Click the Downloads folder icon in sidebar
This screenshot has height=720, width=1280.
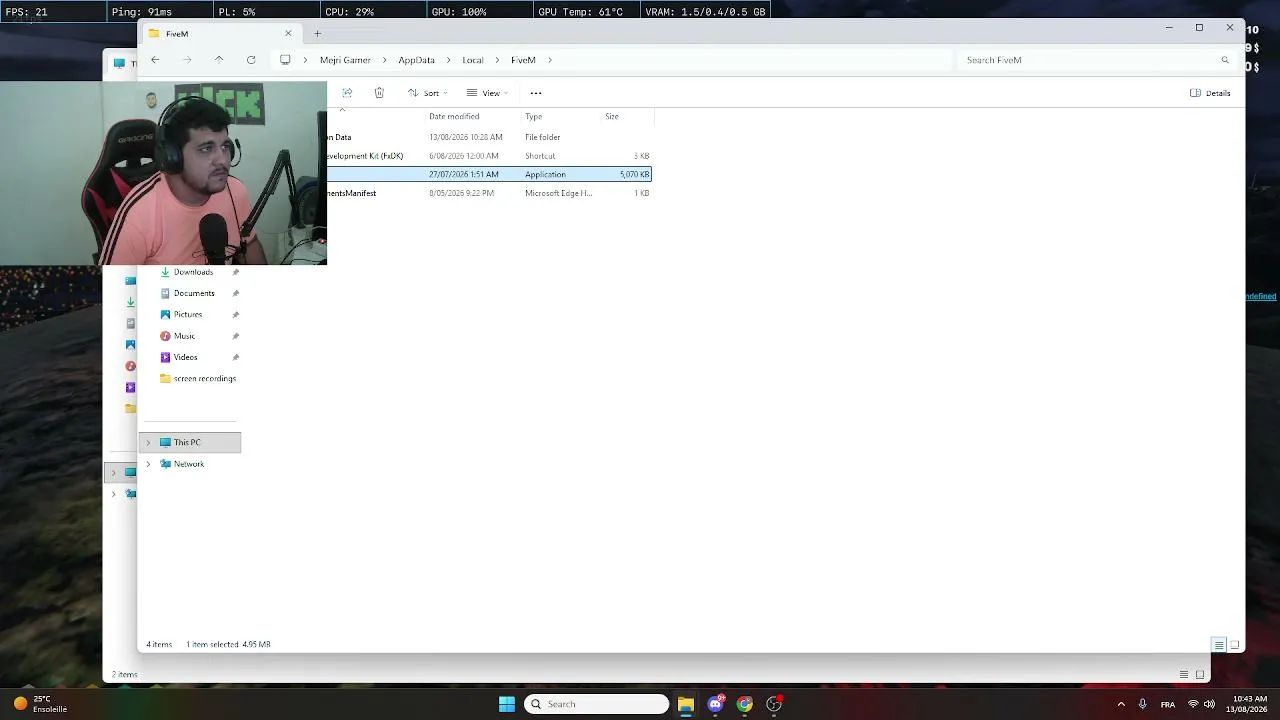165,272
